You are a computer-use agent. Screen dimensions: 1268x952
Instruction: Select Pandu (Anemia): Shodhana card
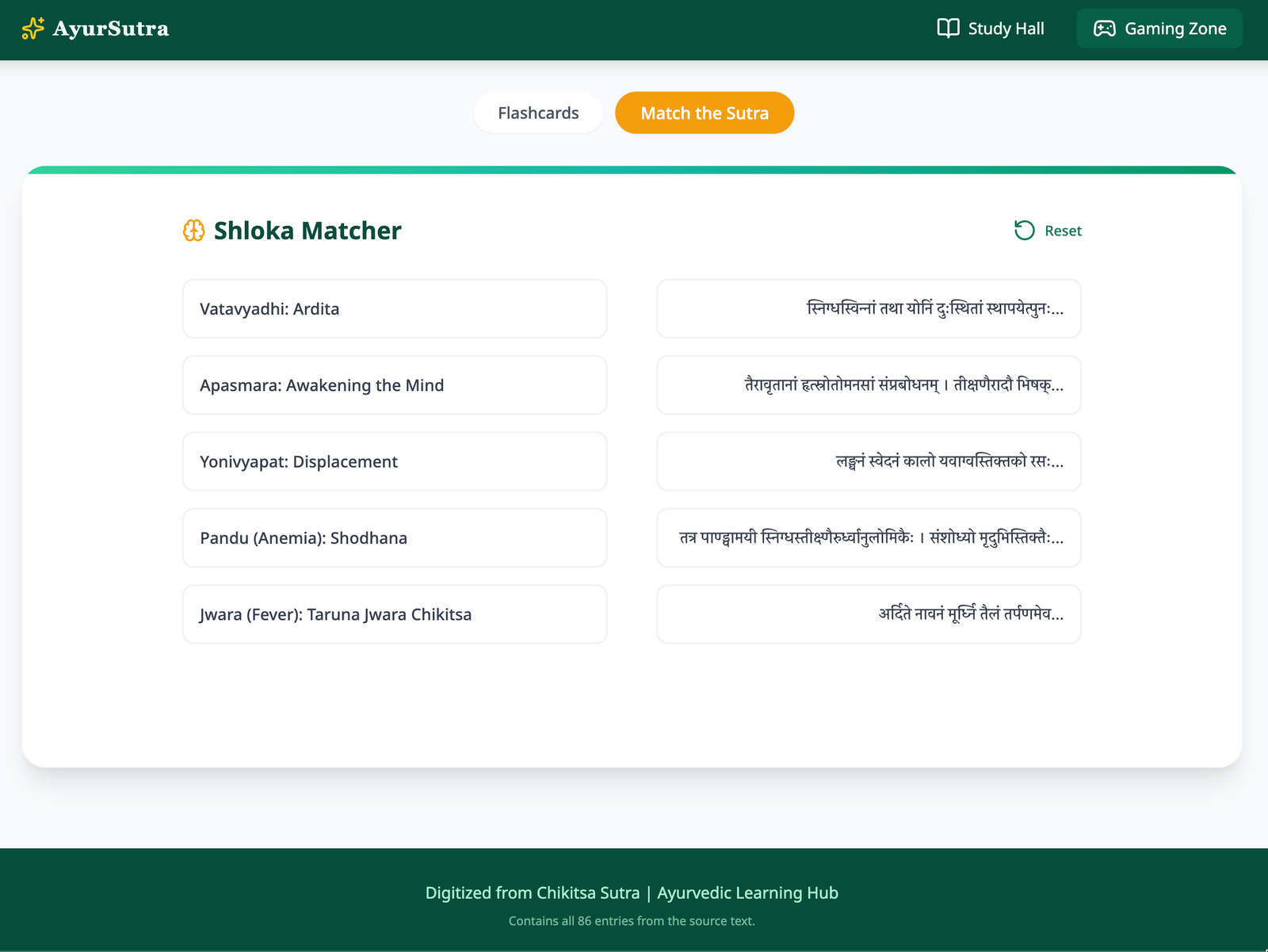coord(395,538)
